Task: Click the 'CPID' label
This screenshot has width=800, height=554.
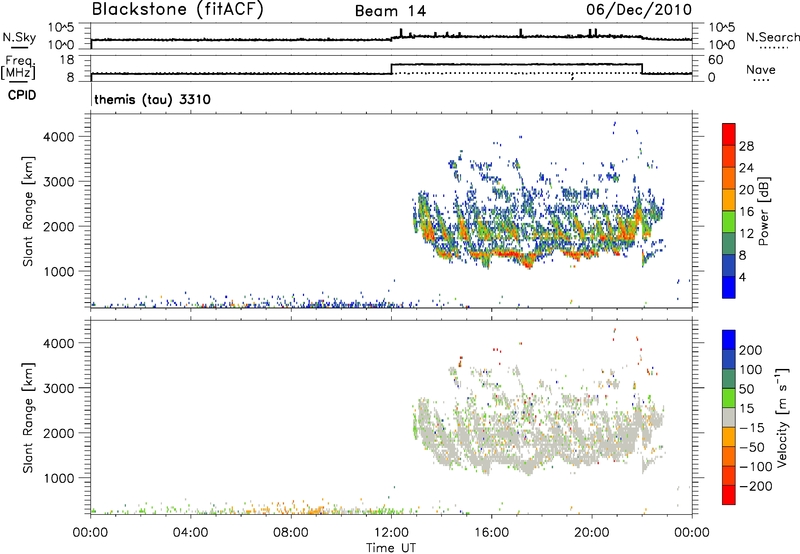Action: (x=22, y=95)
